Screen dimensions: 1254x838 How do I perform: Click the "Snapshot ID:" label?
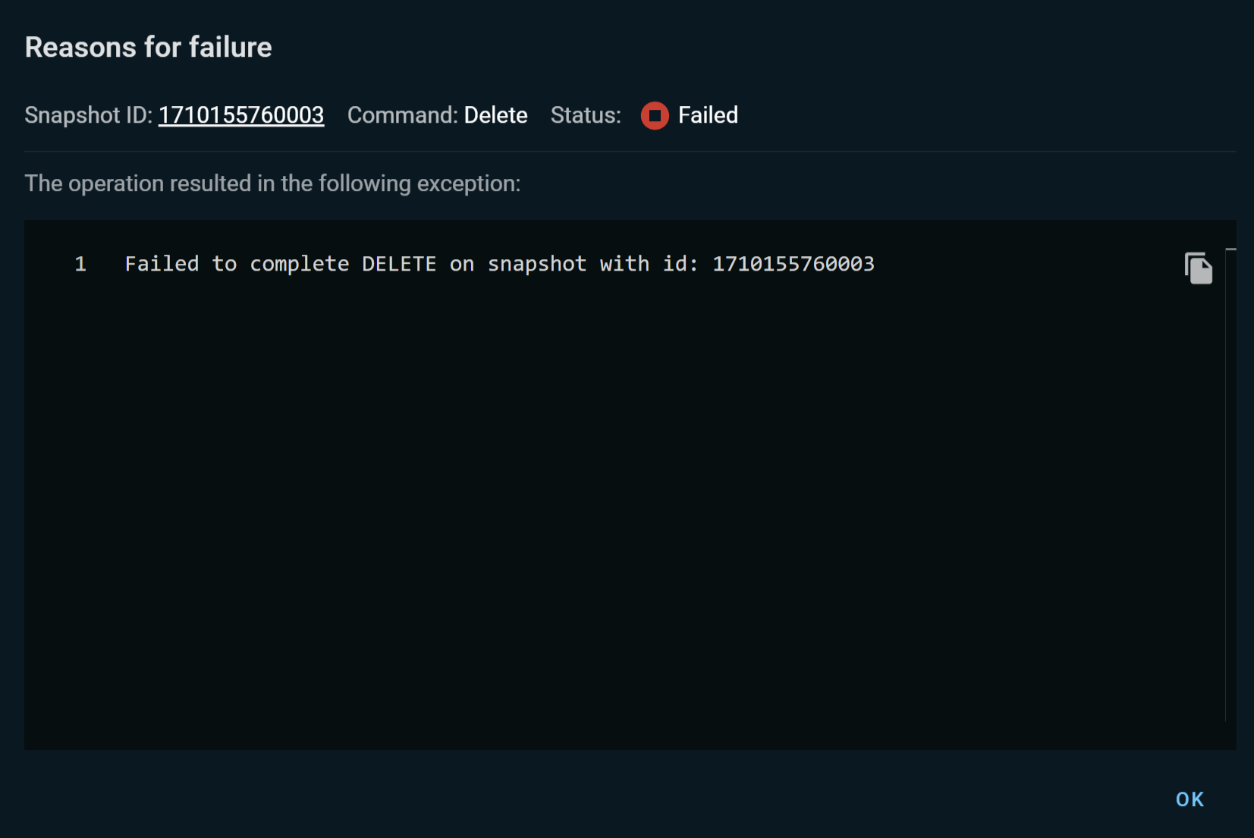pos(88,116)
